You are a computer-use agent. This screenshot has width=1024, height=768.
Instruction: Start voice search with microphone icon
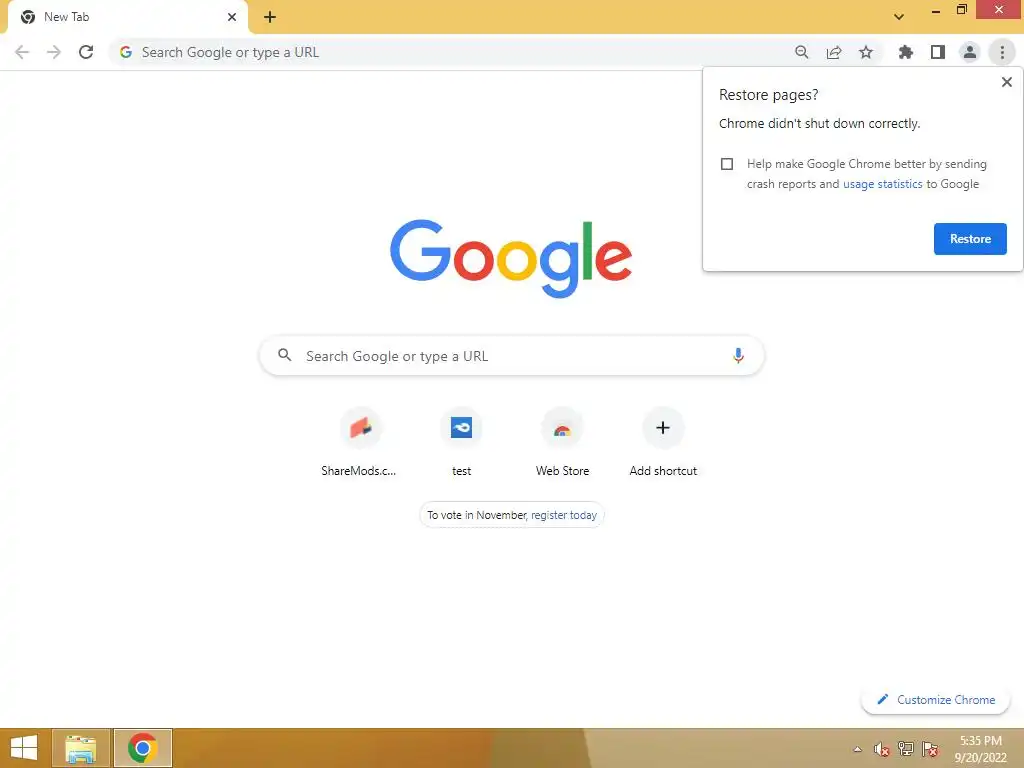(738, 356)
